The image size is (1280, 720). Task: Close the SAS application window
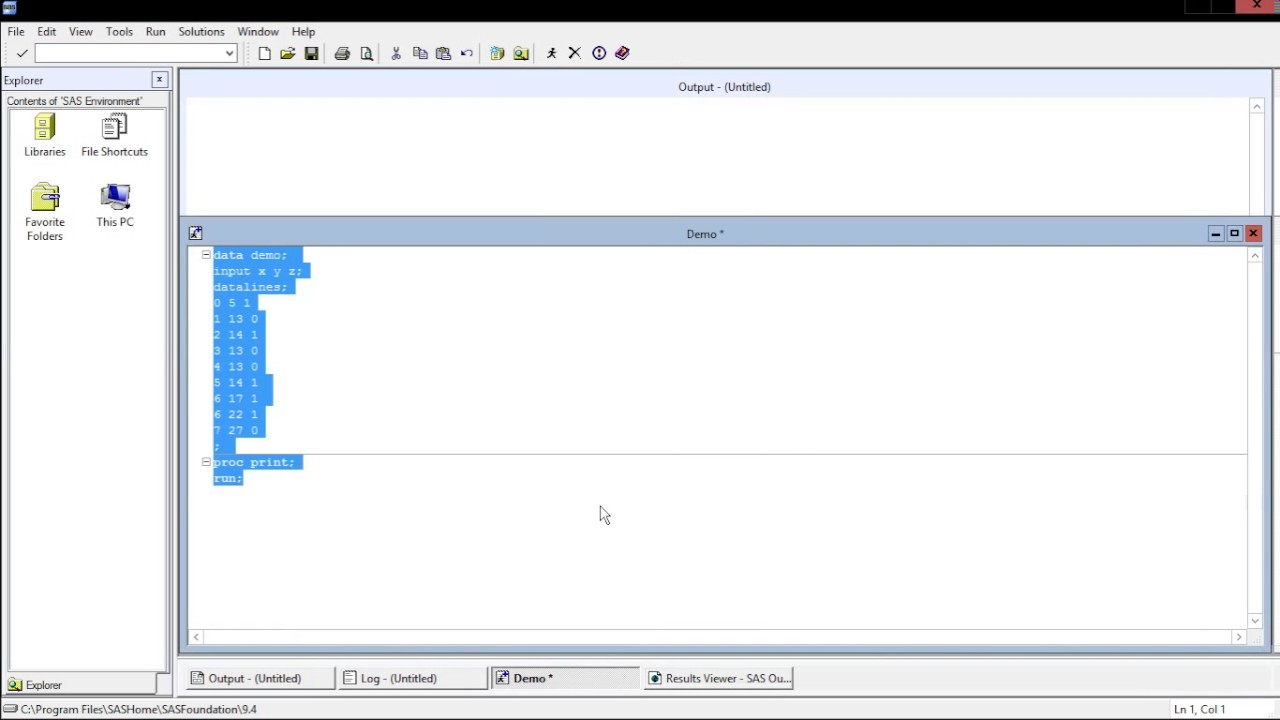coord(1257,6)
